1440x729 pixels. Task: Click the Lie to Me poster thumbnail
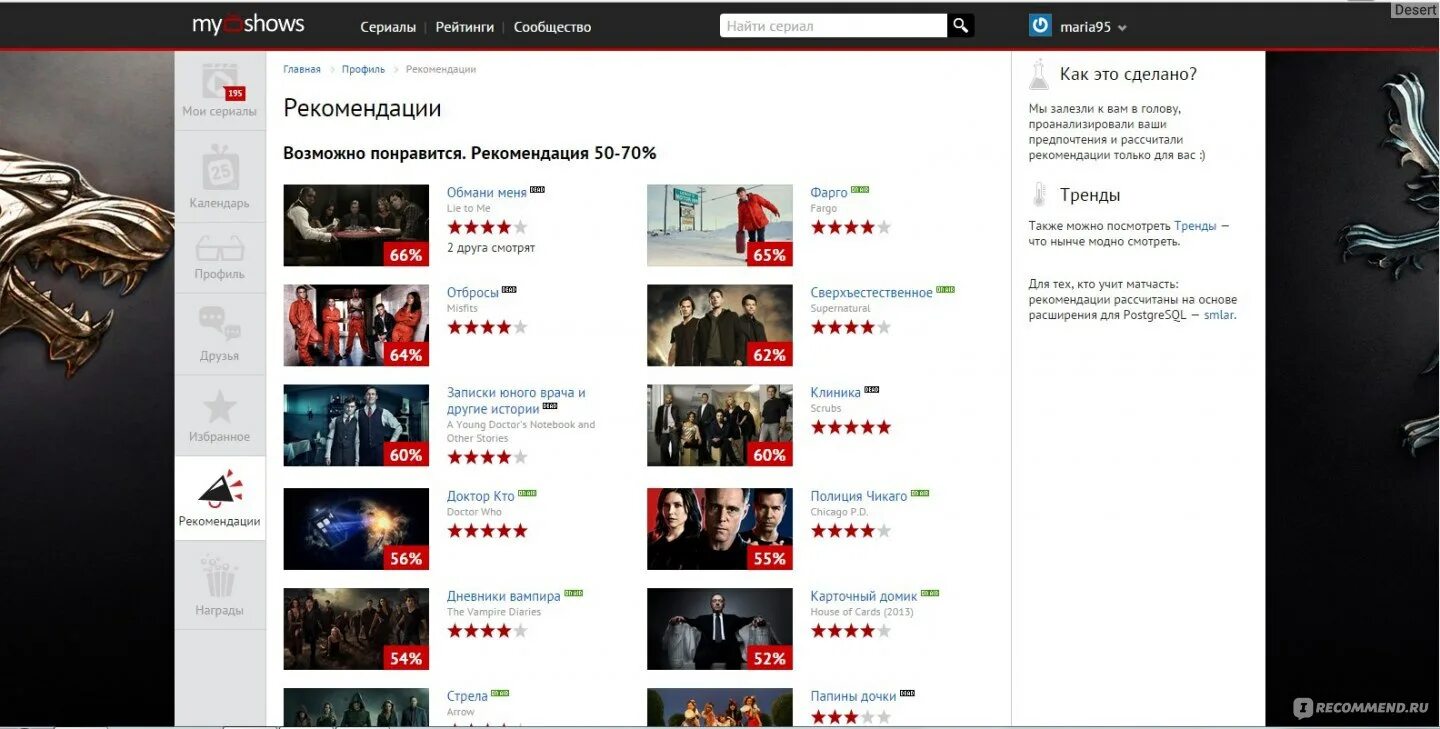[x=356, y=225]
